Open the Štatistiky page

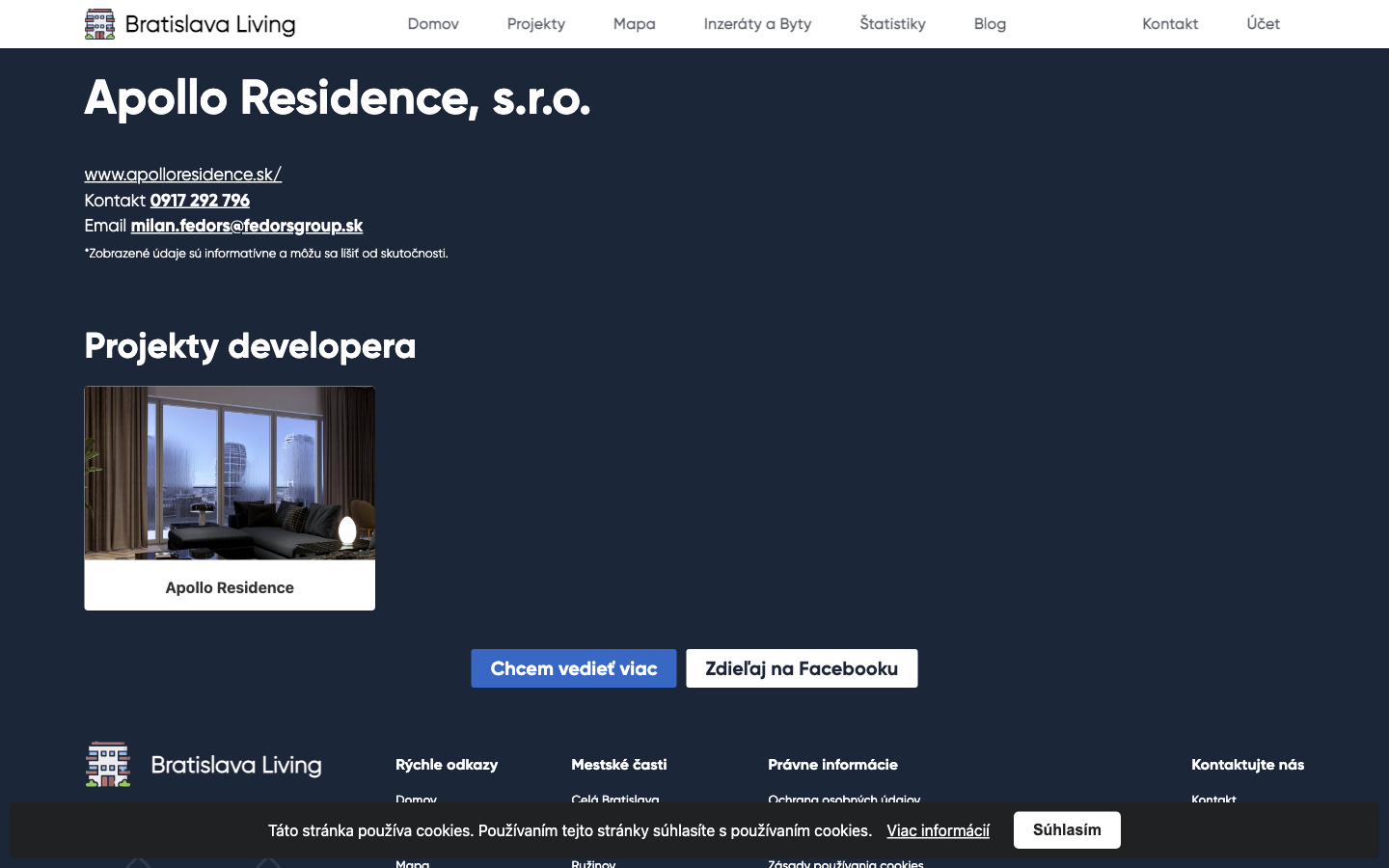pyautogui.click(x=892, y=23)
